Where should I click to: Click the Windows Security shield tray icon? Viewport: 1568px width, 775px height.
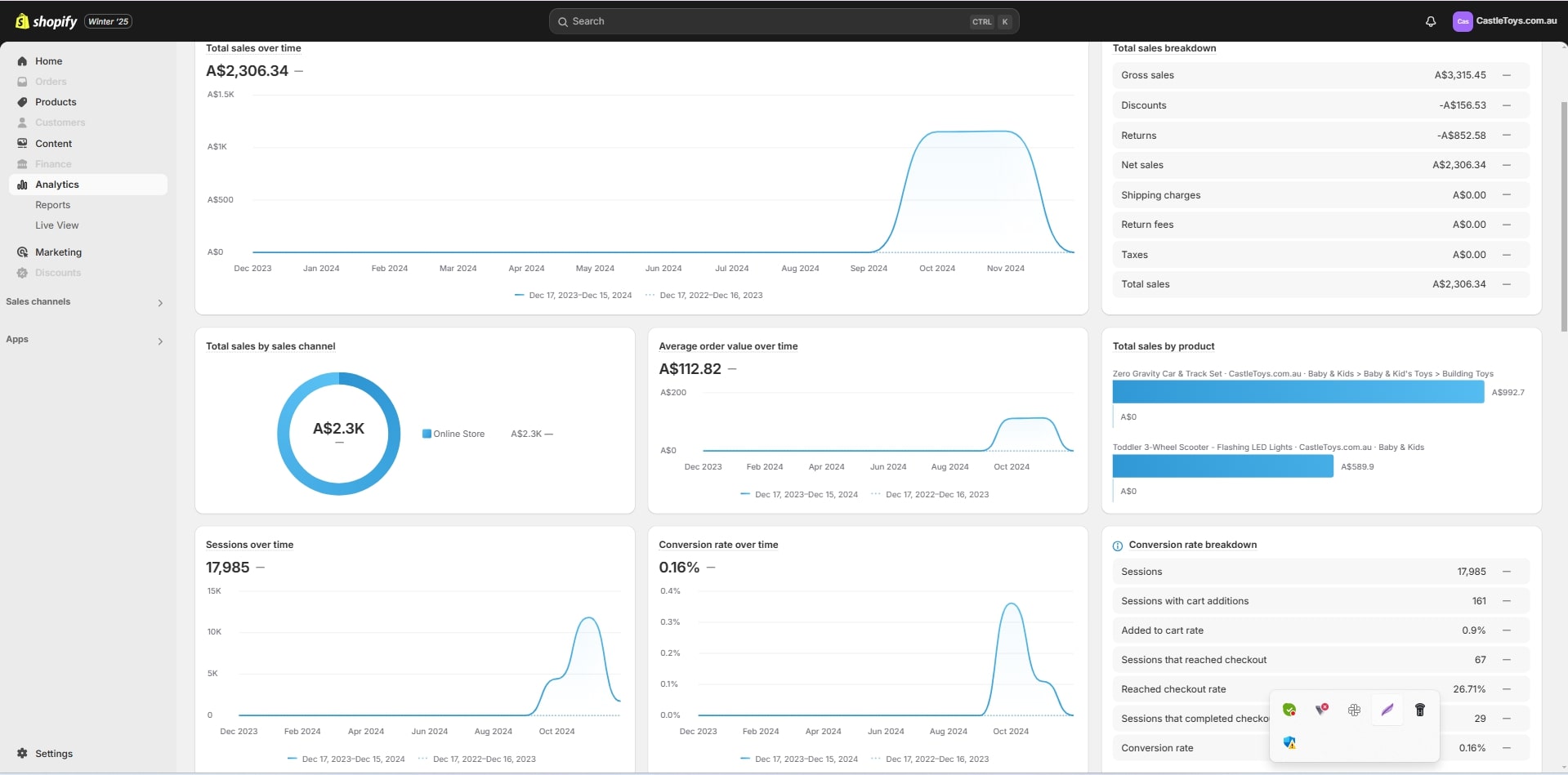tap(1289, 742)
